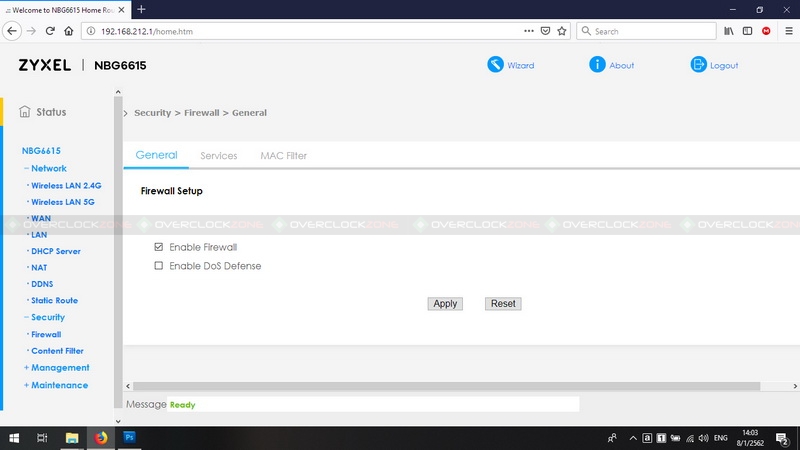Switch to the Services tab
Image resolution: width=800 pixels, height=450 pixels.
coord(218,156)
